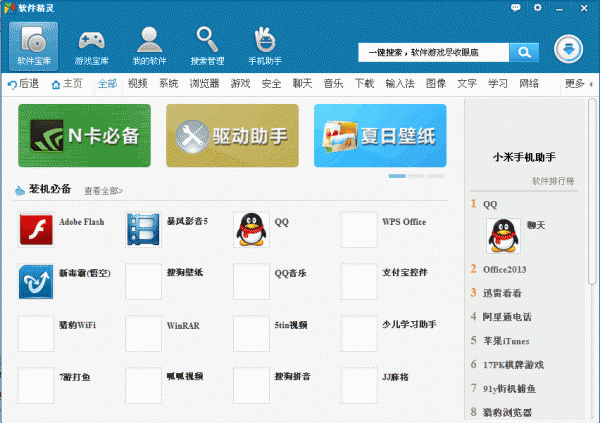The width and height of the screenshot is (600, 423).
Task: Select the 游戏 category tab
Action: pyautogui.click(x=240, y=83)
